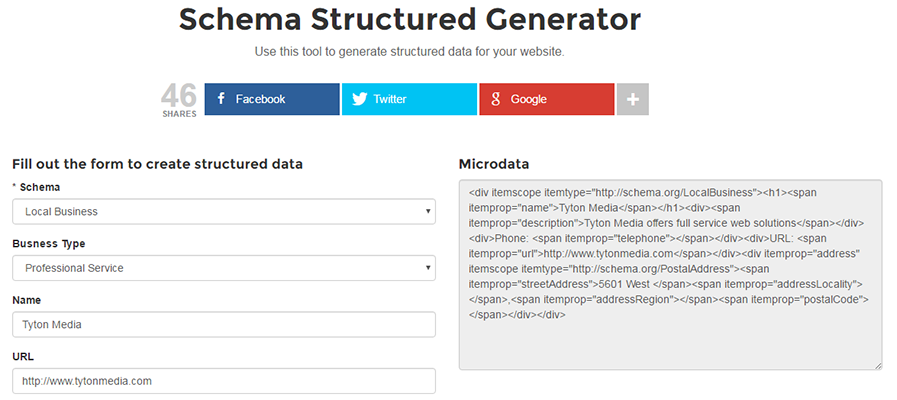Open the Schema dropdown showing Local Business
This screenshot has height=400, width=897.
(x=223, y=211)
